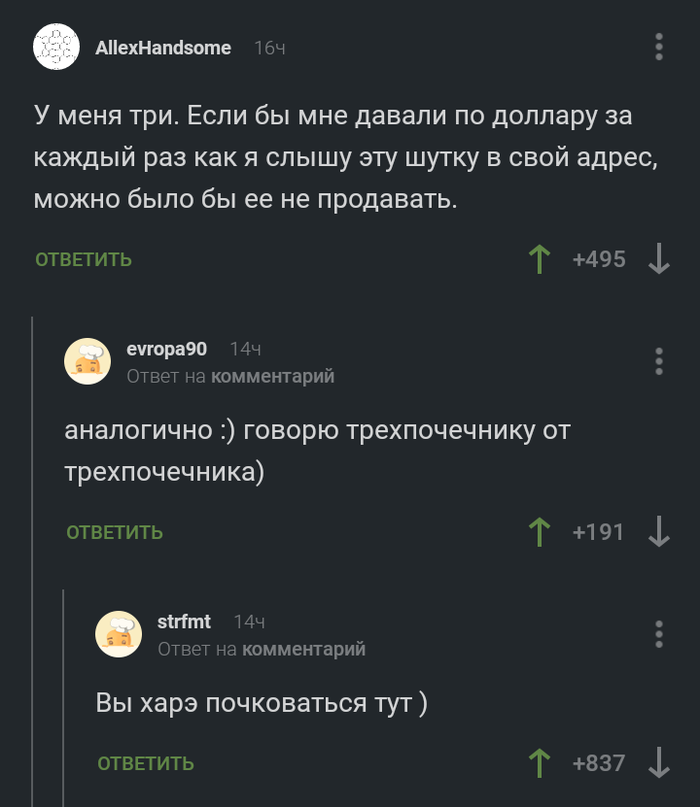Screen dimensions: 700x807
Task: Upvote strfmt's comment
Action: coord(539,762)
